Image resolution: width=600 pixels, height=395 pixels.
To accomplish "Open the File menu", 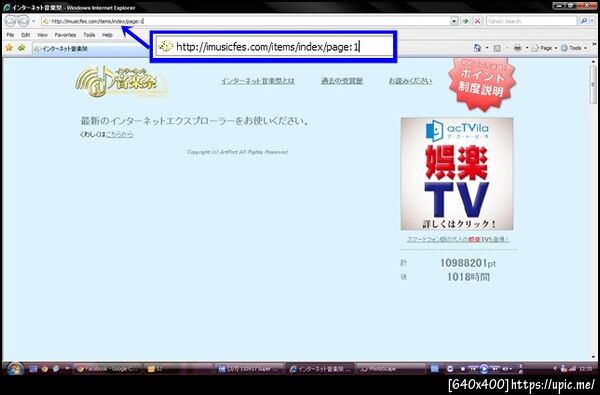I will pos(10,35).
